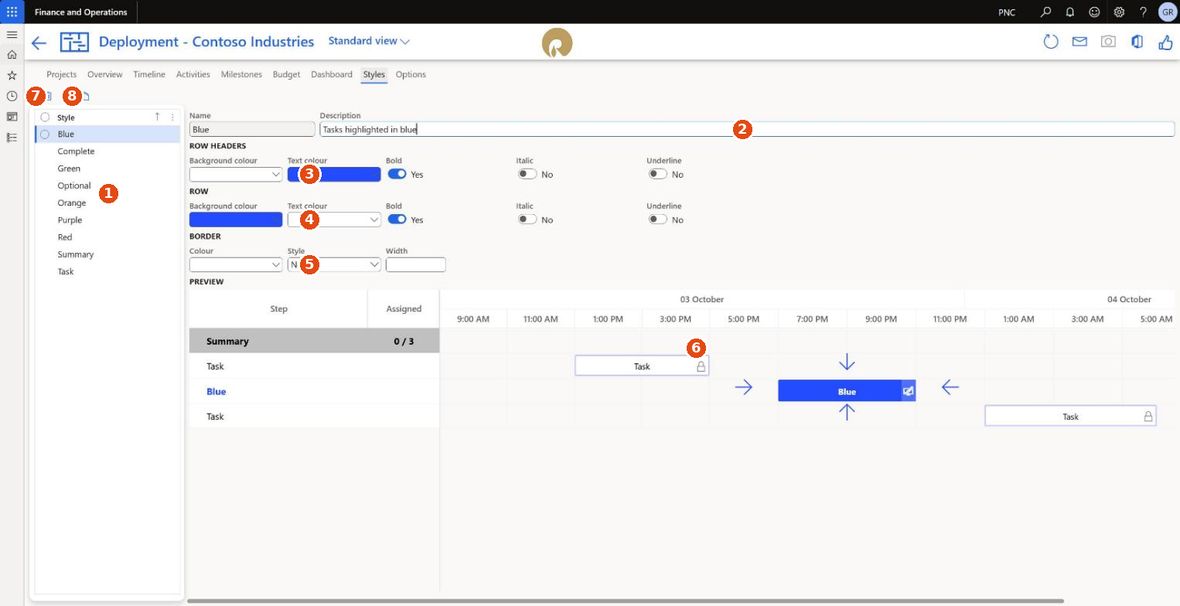This screenshot has height=606, width=1180.
Task: Click the Row Headers blue text colour swatch
Action: click(334, 174)
